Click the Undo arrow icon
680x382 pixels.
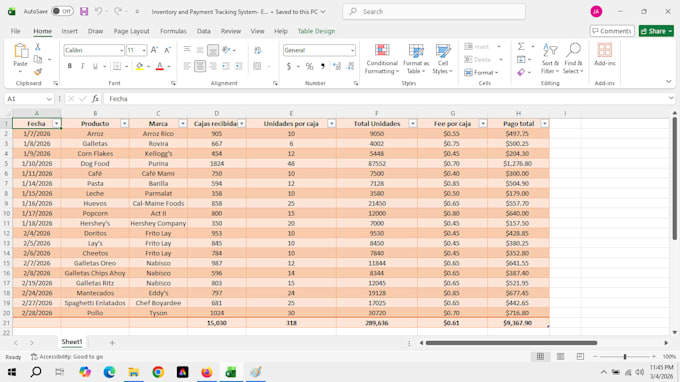point(98,12)
